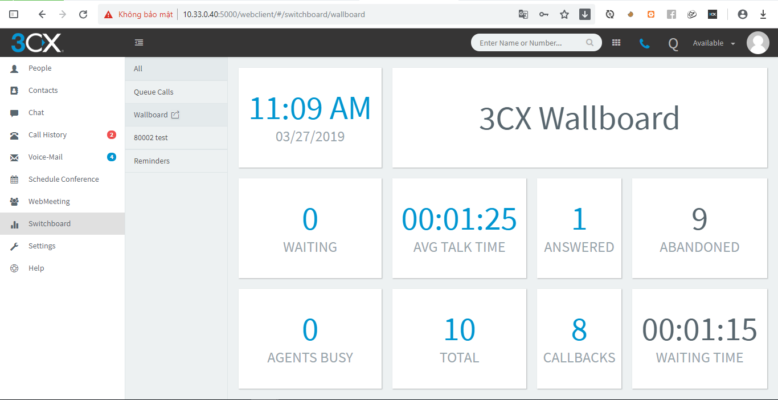Click the blue phone call icon
This screenshot has height=400, width=778.
(x=644, y=43)
